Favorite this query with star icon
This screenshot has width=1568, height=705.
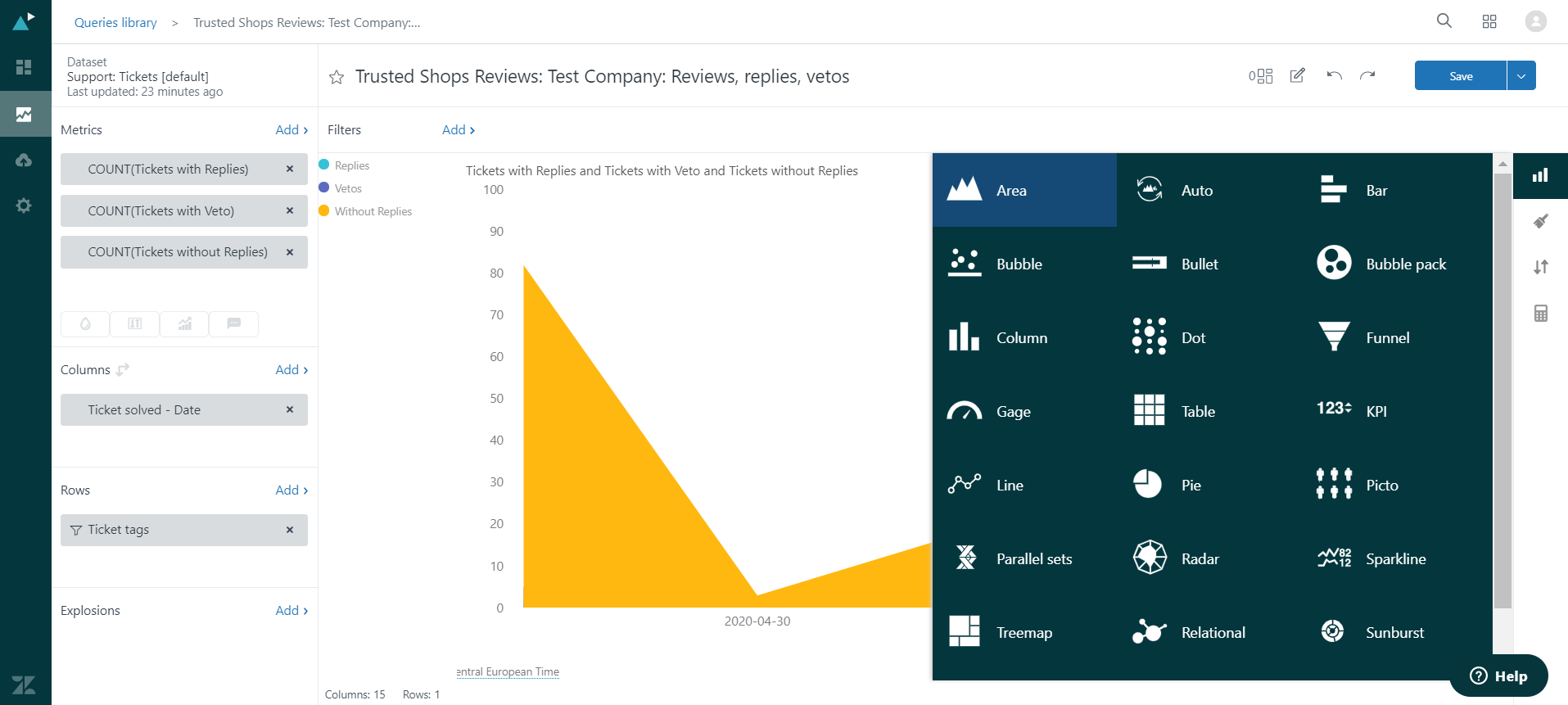[337, 77]
